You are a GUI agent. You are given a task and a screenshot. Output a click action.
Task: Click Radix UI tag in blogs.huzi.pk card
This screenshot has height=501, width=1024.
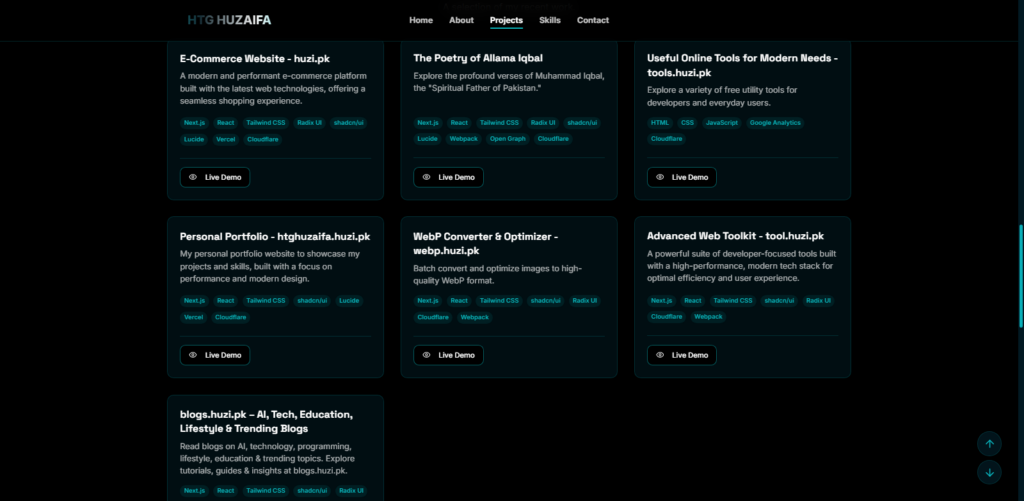point(352,491)
